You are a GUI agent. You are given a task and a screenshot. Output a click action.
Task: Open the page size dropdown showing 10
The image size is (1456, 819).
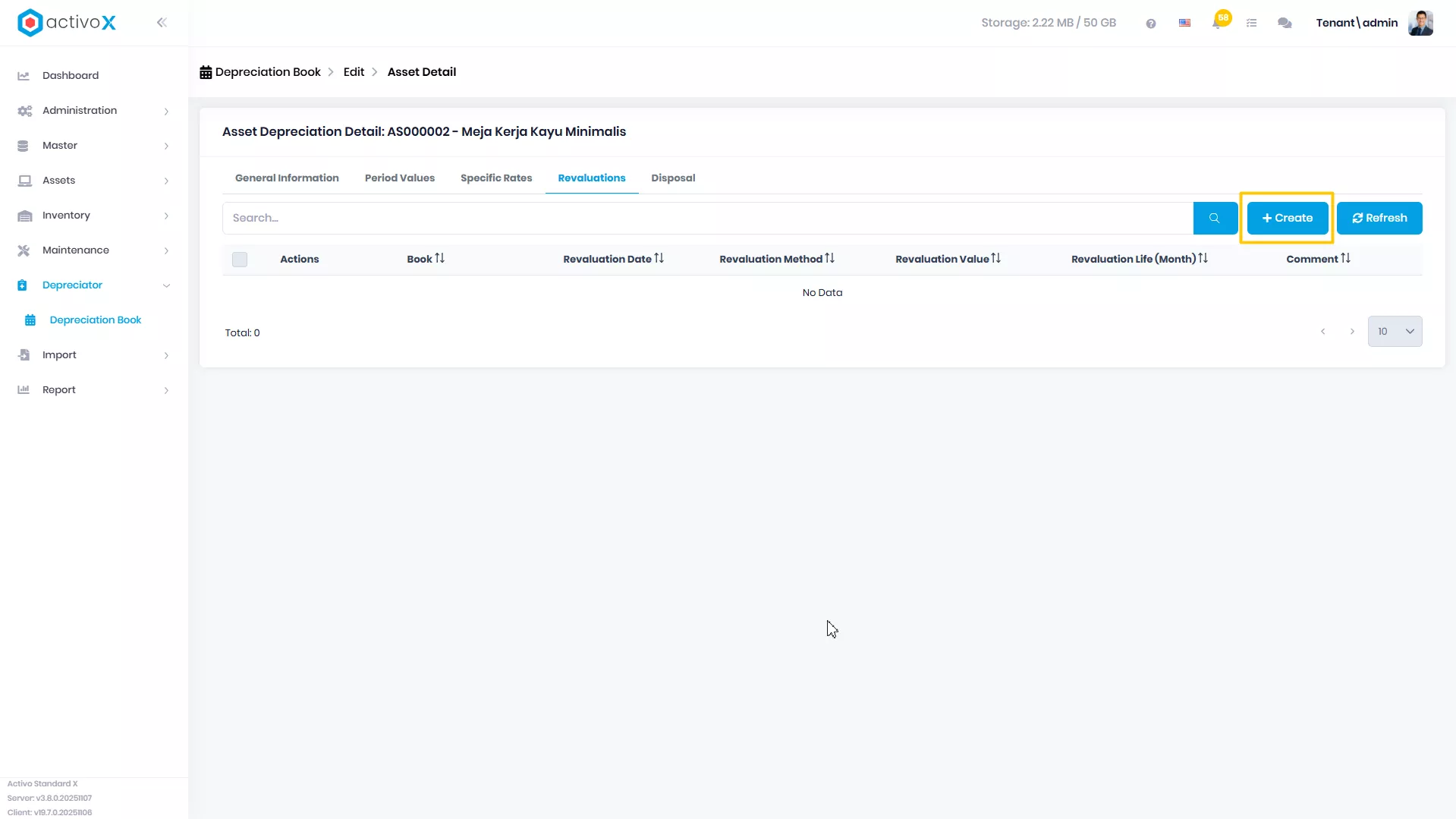(x=1395, y=332)
